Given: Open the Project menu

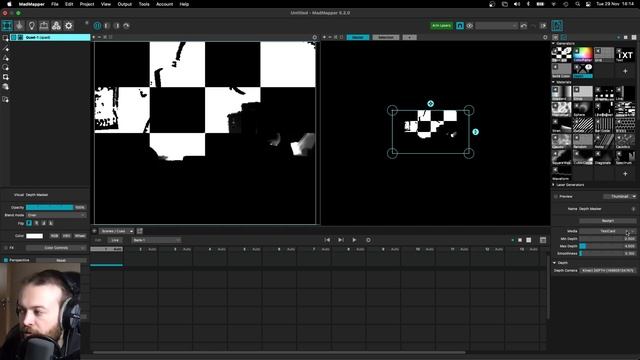Looking at the screenshot, I should 87,4.
